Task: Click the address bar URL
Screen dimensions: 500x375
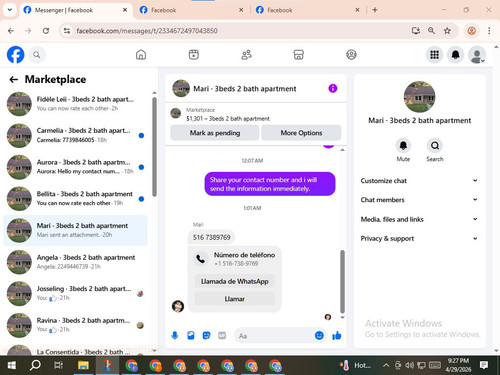Action: pos(147,31)
